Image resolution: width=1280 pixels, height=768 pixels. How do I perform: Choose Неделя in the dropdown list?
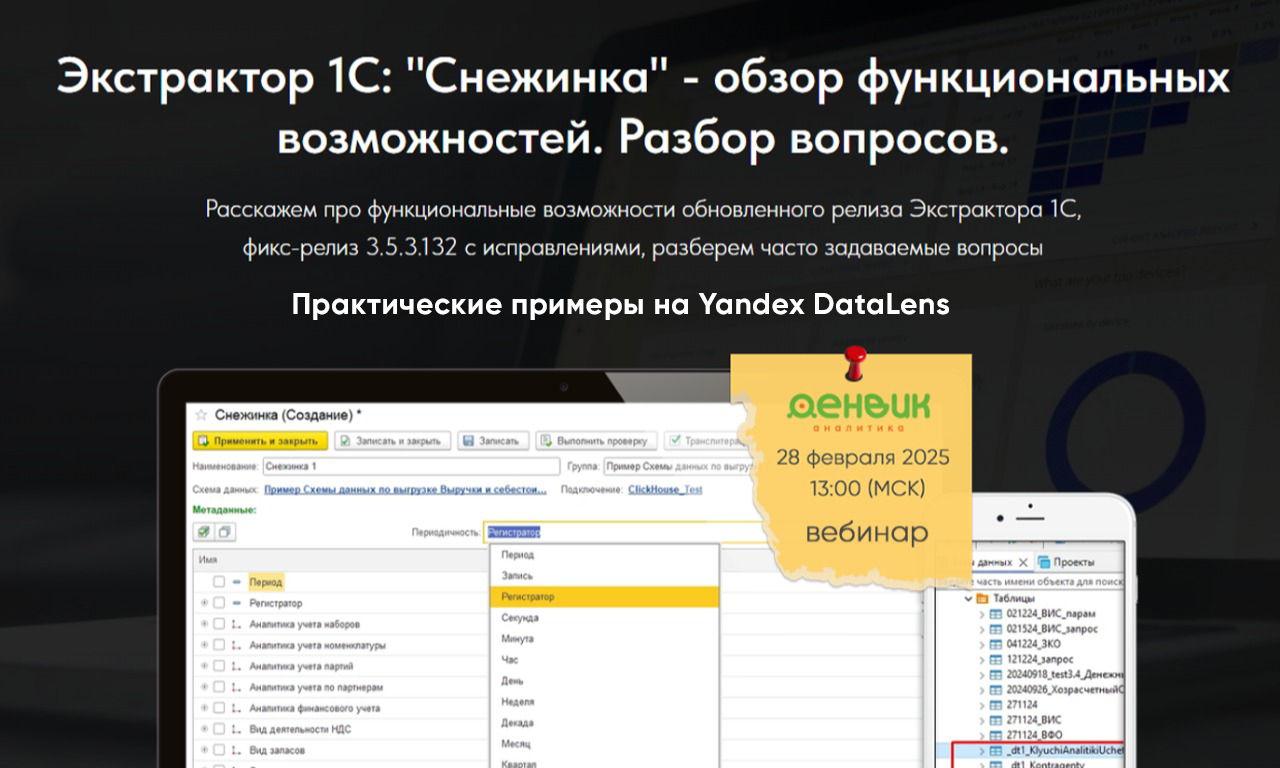(x=604, y=701)
